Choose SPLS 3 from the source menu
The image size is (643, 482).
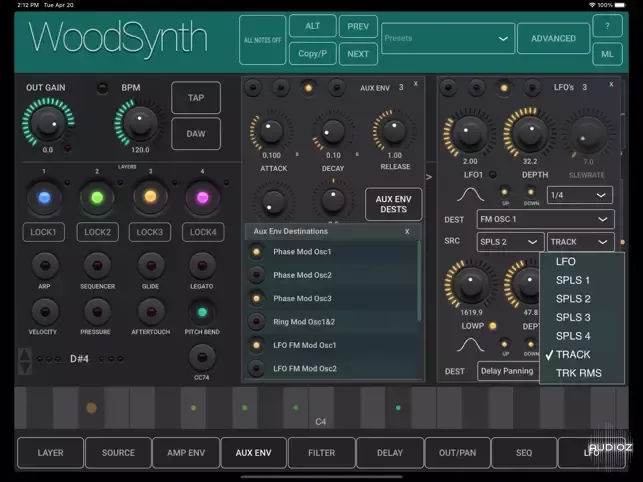[582, 317]
